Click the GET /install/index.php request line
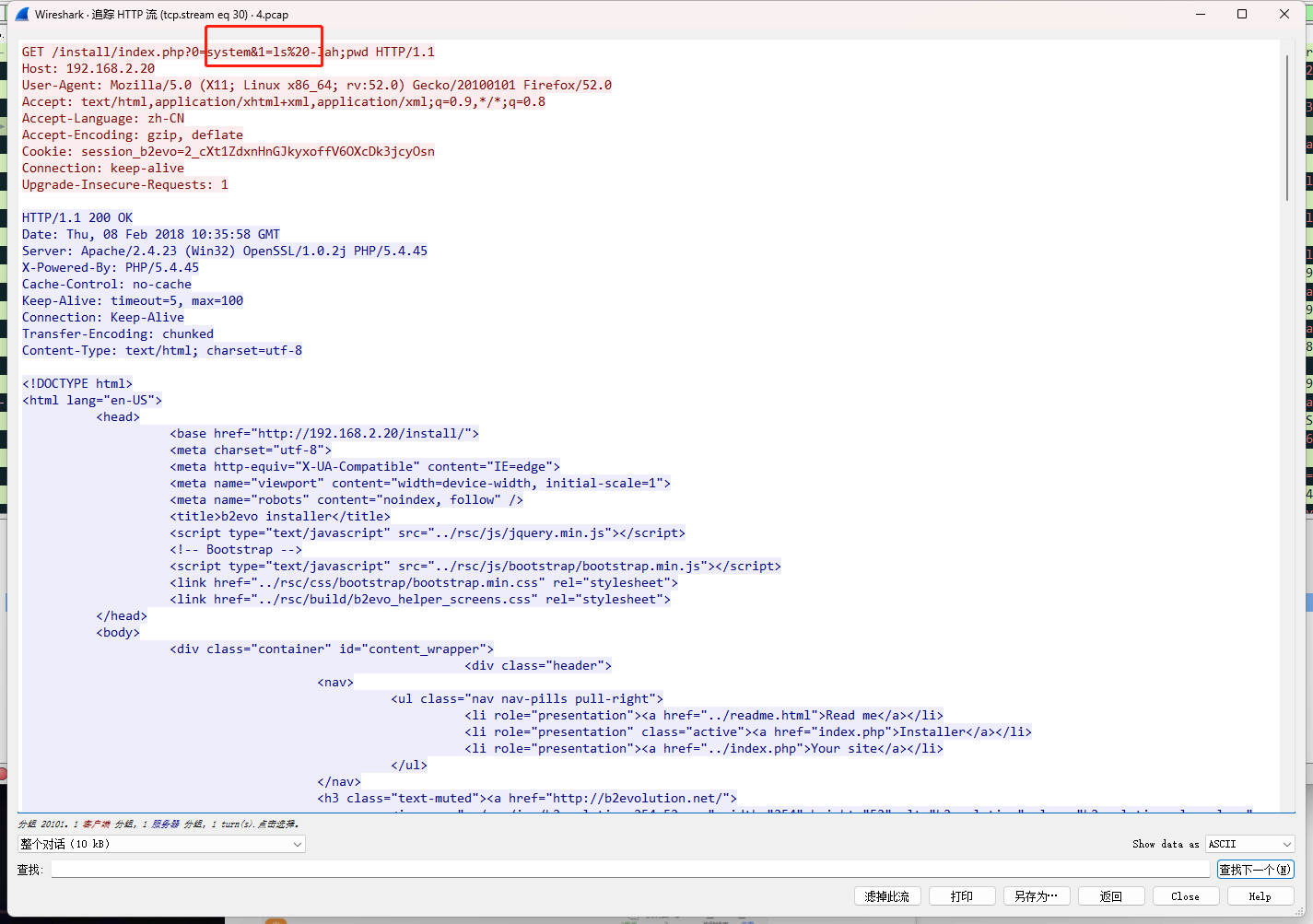This screenshot has height=924, width=1313. click(x=229, y=52)
